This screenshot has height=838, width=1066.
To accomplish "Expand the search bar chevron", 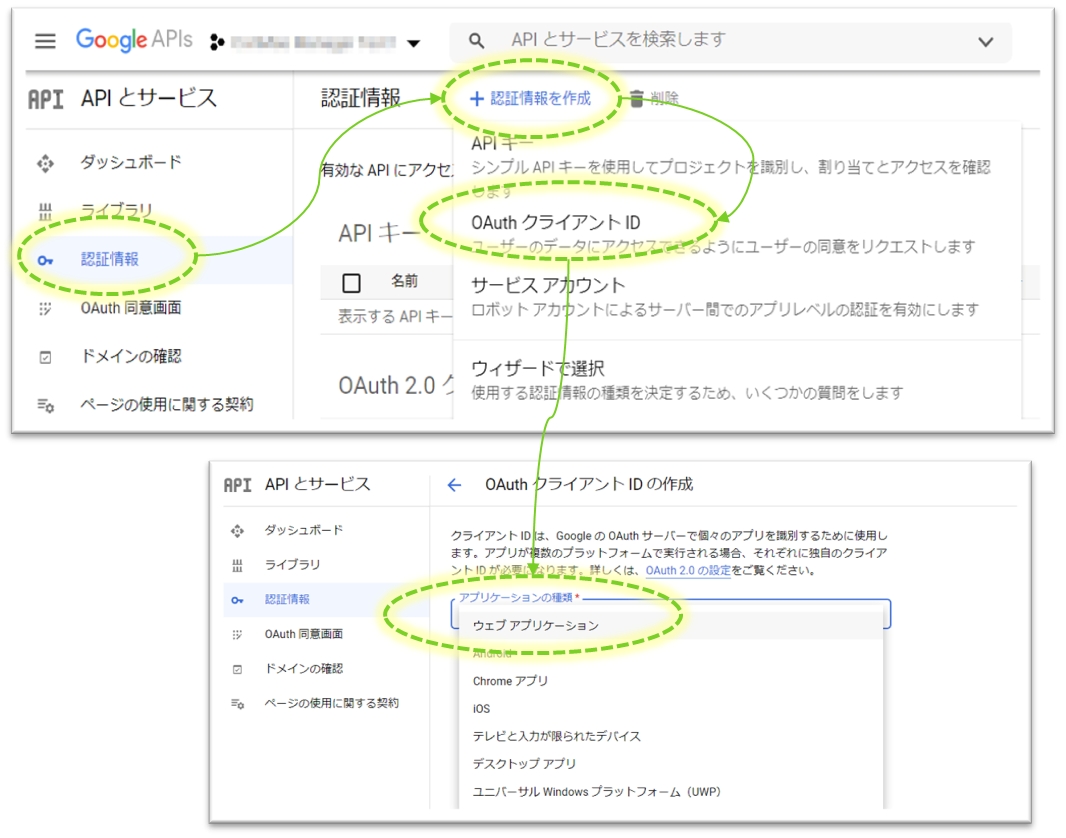I will coord(985,42).
